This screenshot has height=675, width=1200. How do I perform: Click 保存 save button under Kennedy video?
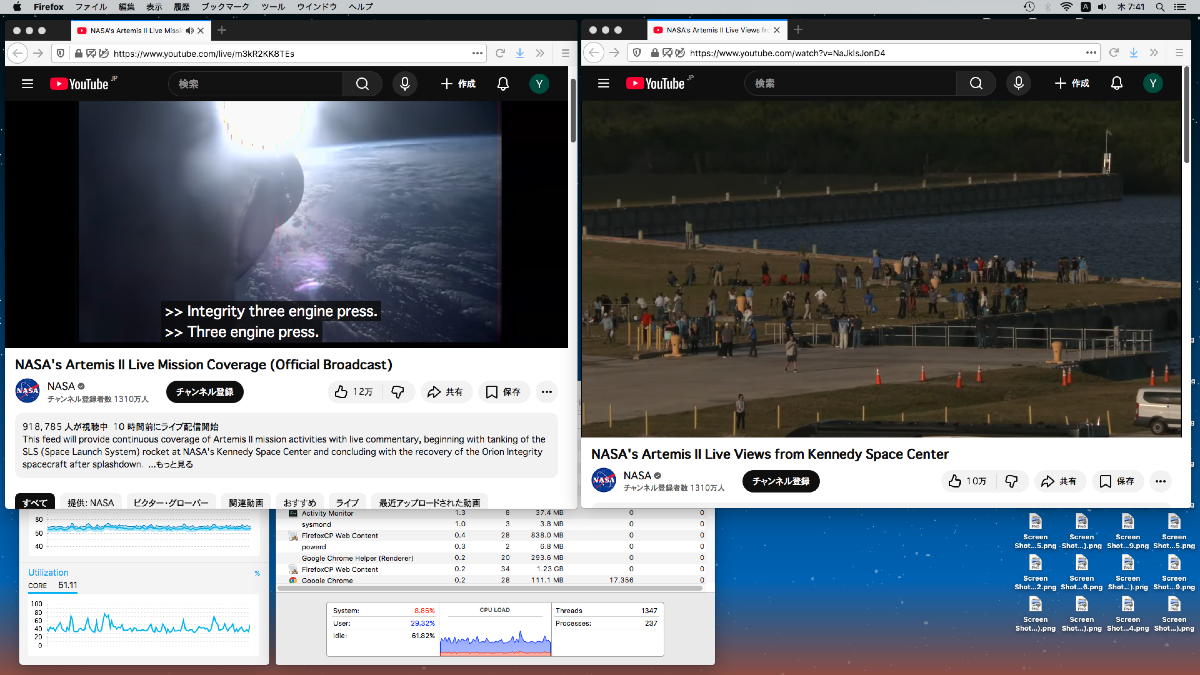[x=1117, y=481]
